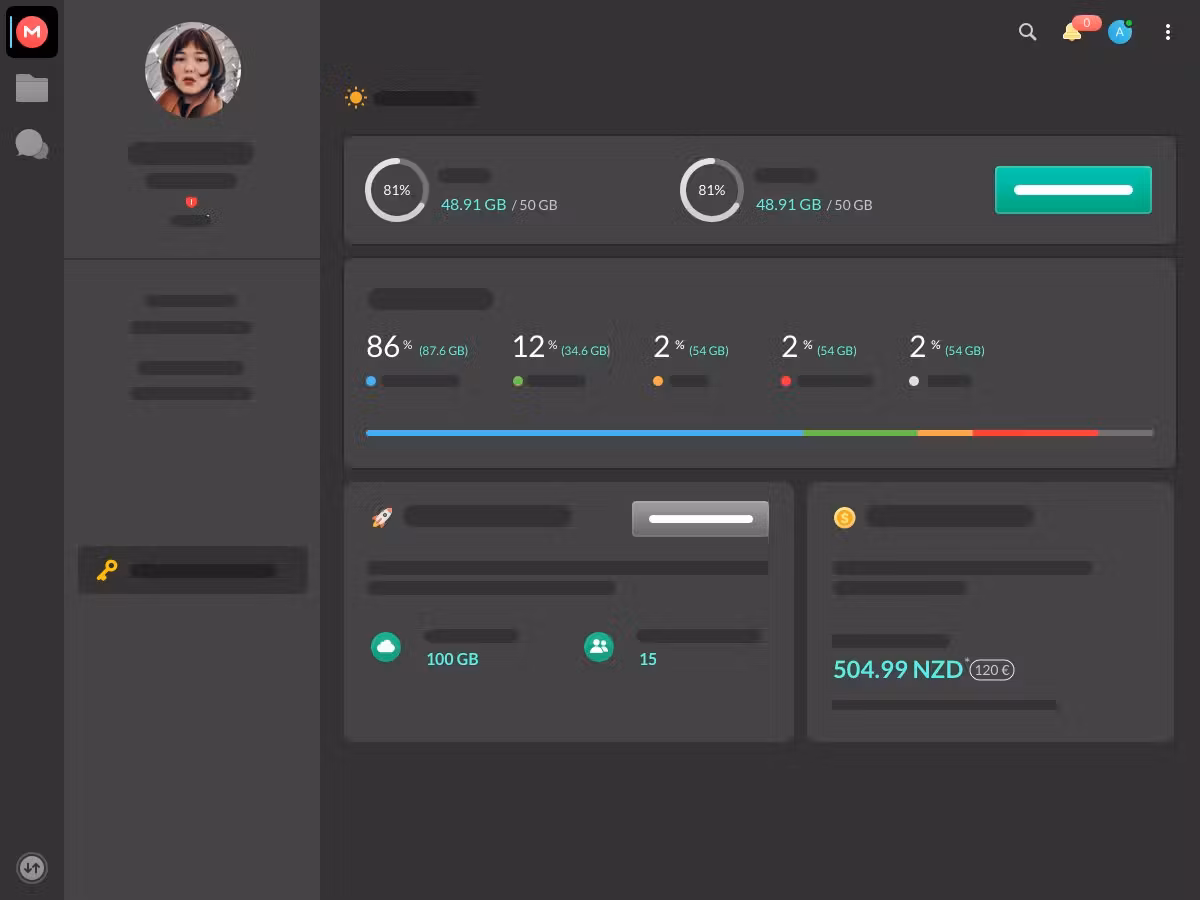Select the key icon item in the sidebar
The image size is (1200, 900).
pos(107,570)
